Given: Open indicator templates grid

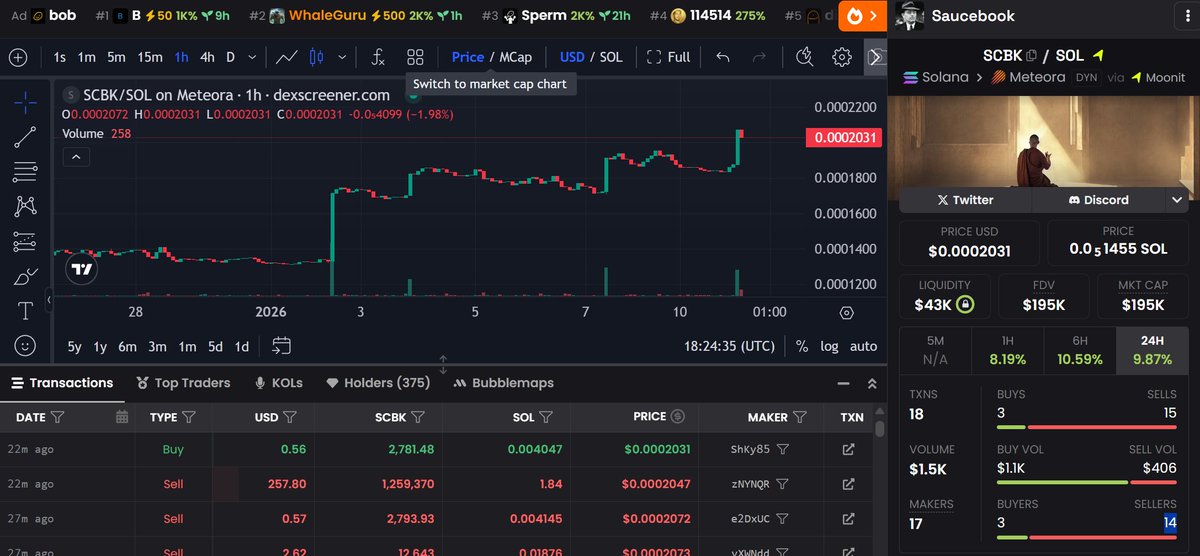Looking at the screenshot, I should (x=415, y=57).
